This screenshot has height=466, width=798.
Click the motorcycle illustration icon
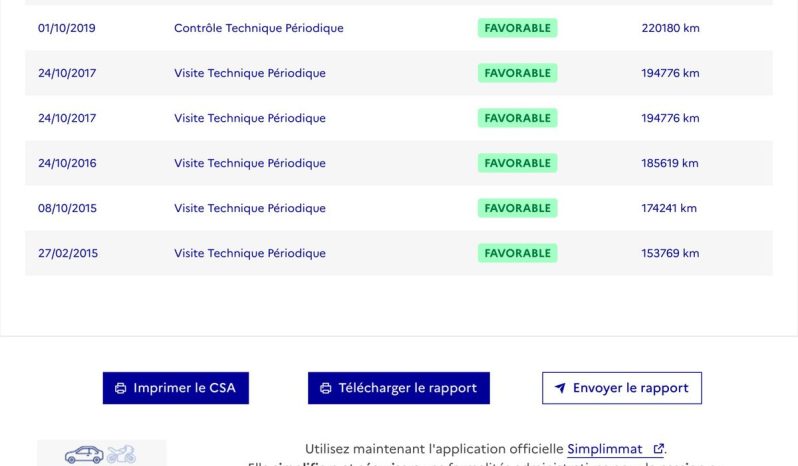click(x=121, y=454)
